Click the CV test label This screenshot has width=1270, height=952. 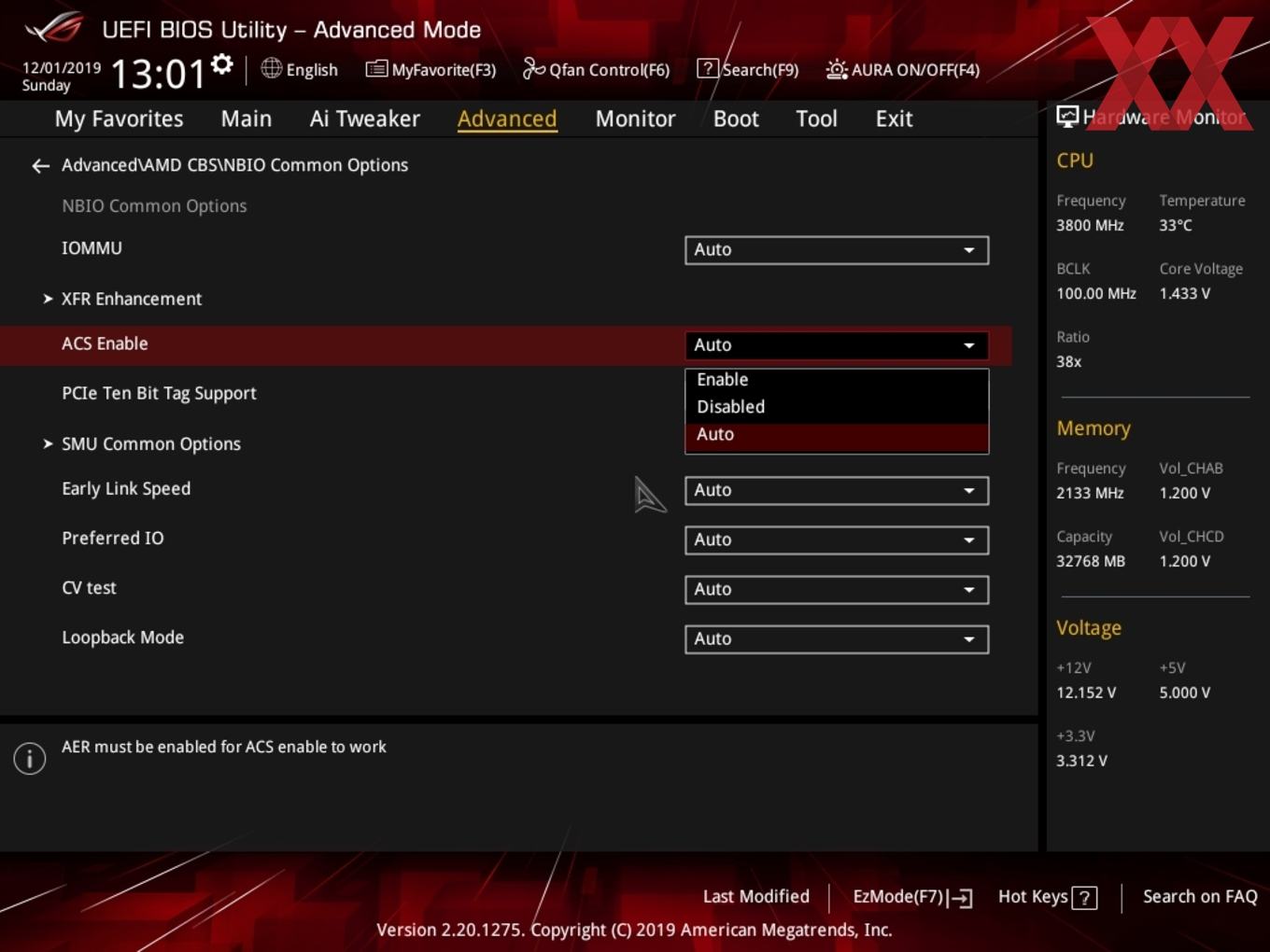(x=89, y=589)
